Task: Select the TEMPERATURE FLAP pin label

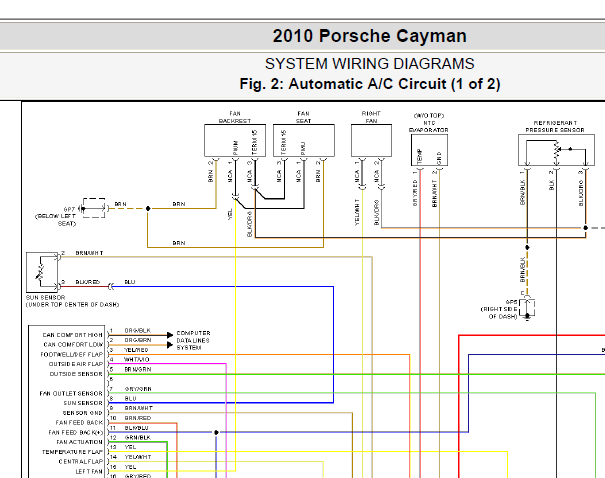Action: pos(72,452)
